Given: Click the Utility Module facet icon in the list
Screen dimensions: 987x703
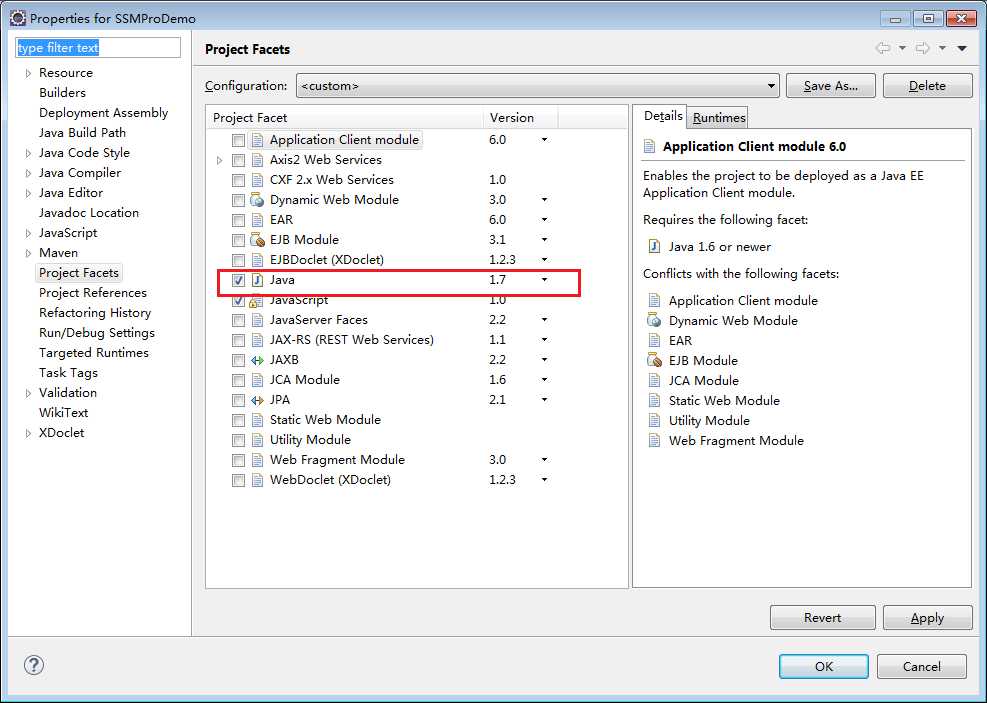Looking at the screenshot, I should pyautogui.click(x=257, y=440).
